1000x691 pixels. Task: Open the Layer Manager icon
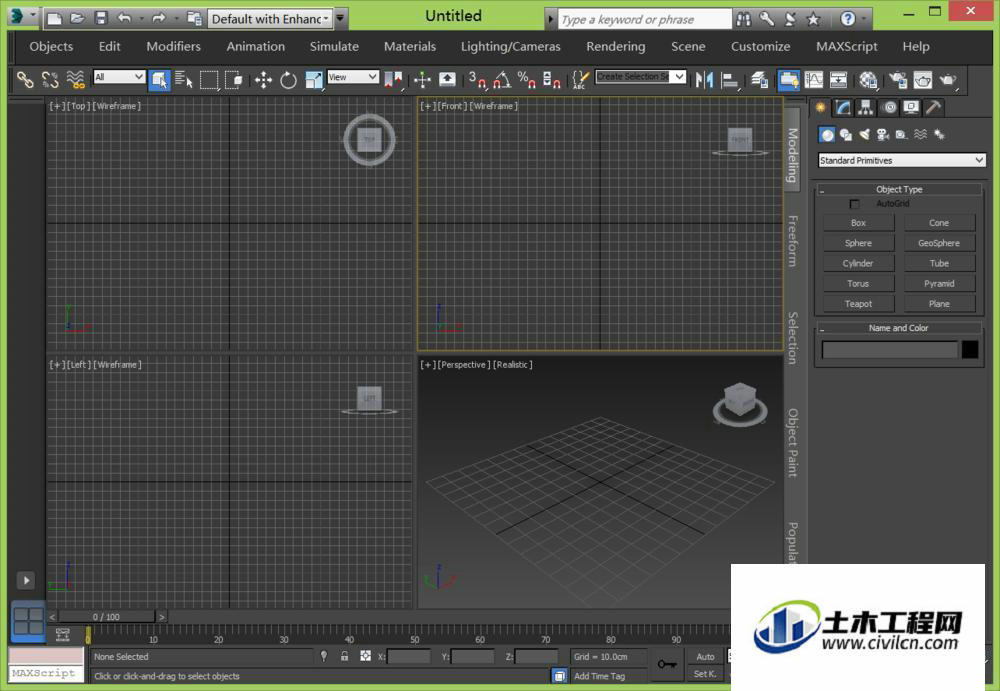[x=759, y=80]
